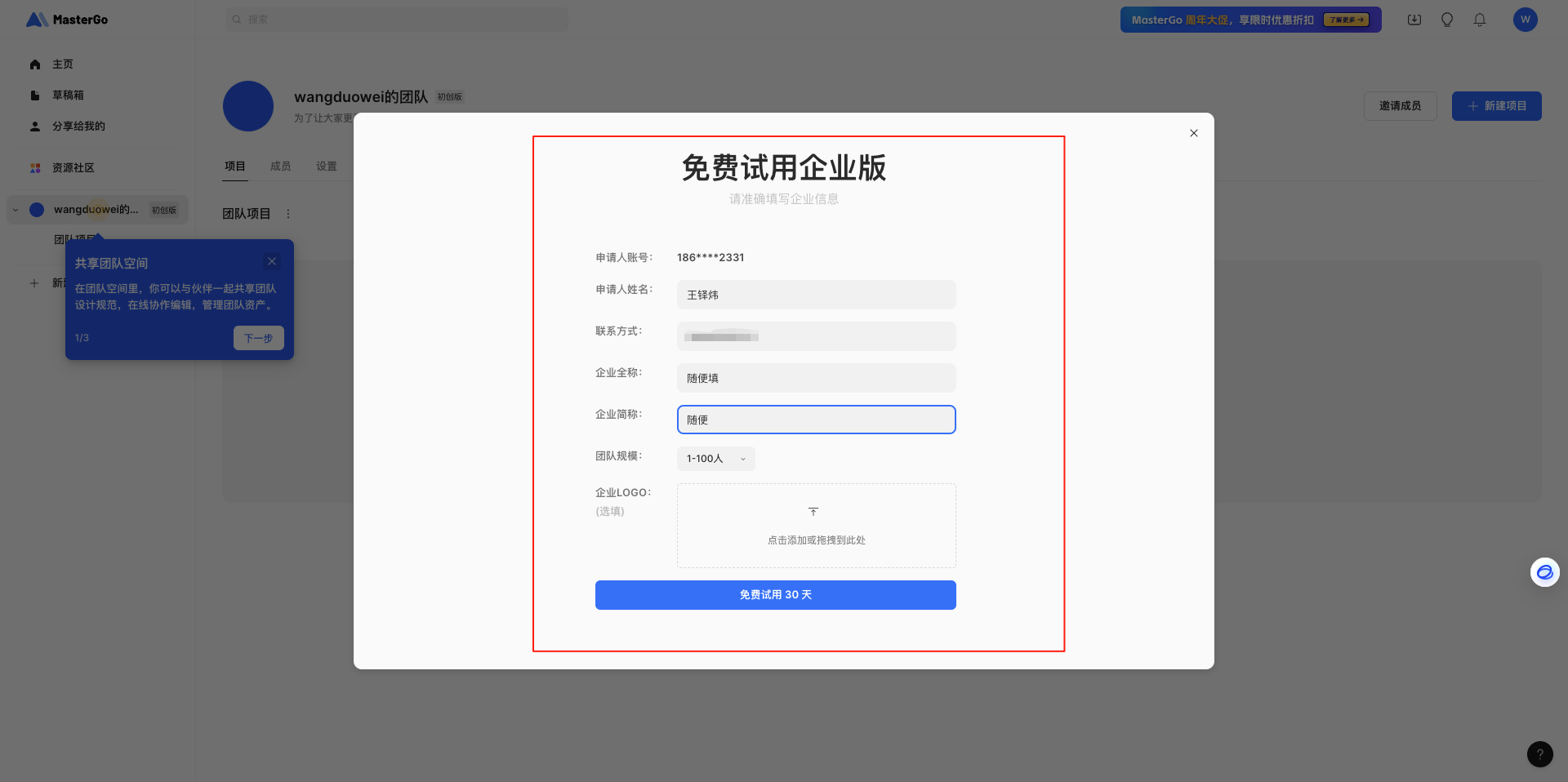Click the help question mark icon
This screenshot has width=1568, height=782.
coord(1539,754)
